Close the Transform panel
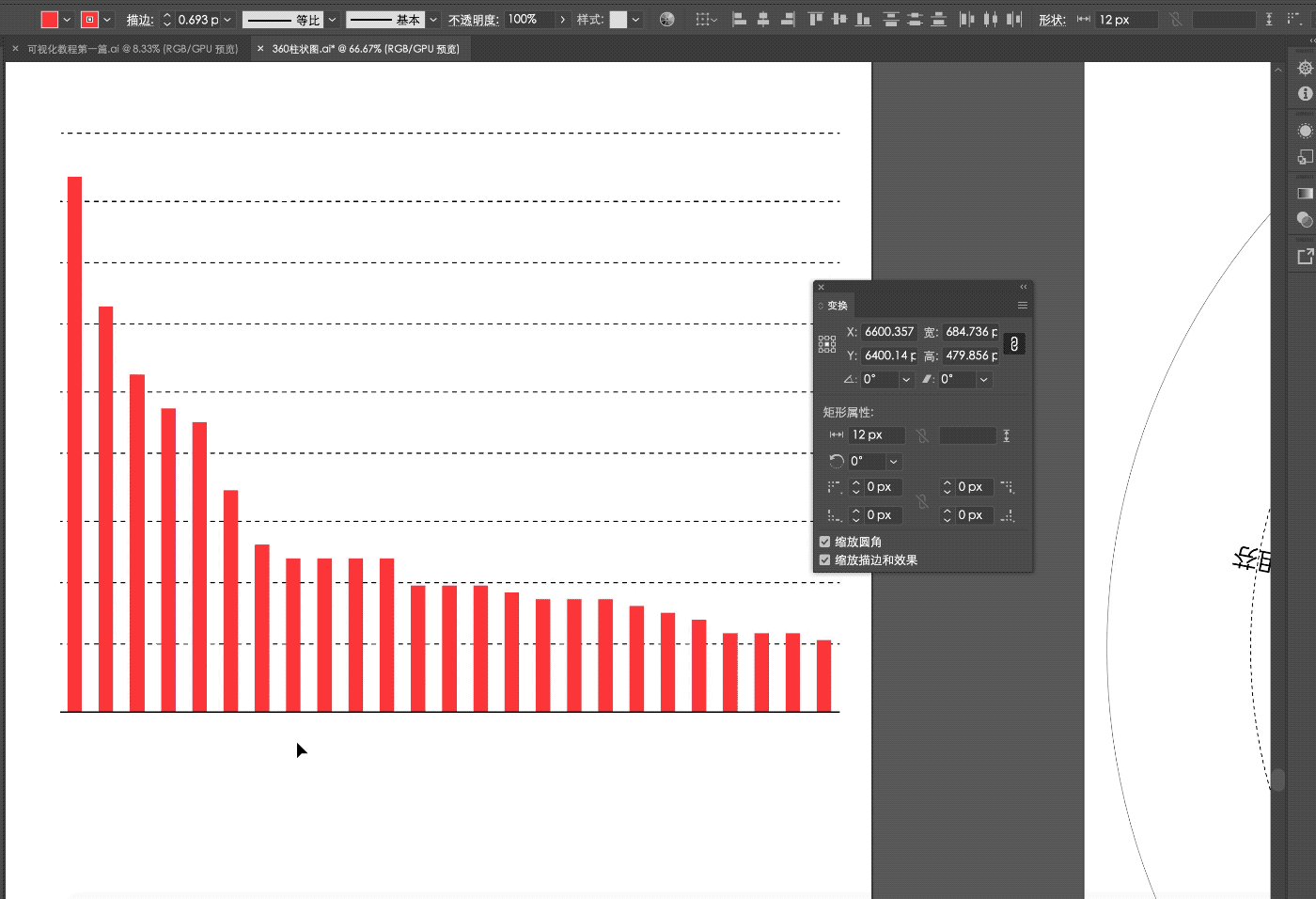Image resolution: width=1316 pixels, height=899 pixels. pyautogui.click(x=821, y=287)
